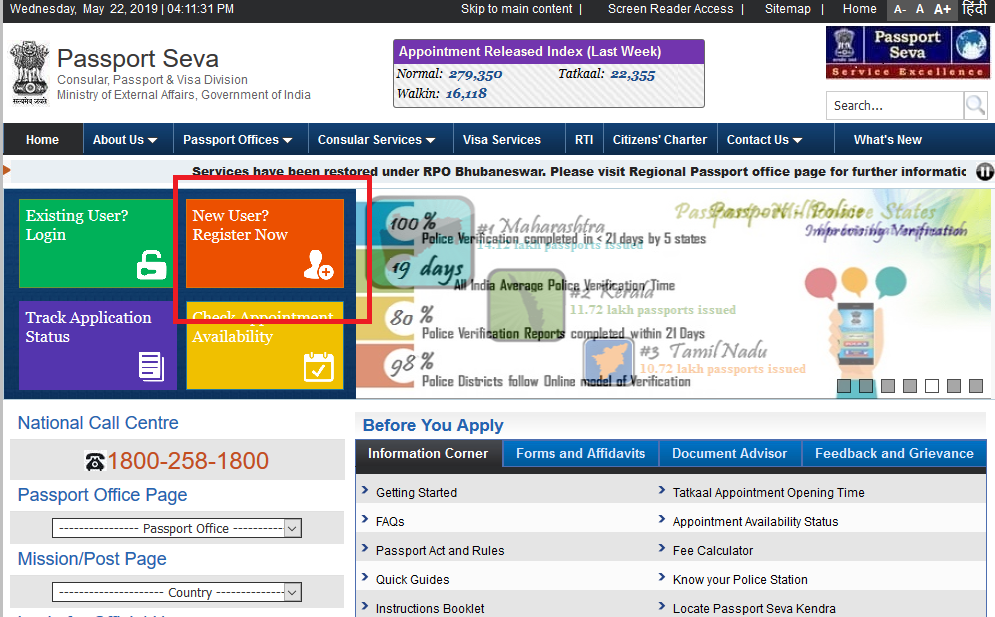Click the calendar icon on Check Appointment Availability
This screenshot has height=617, width=995.
tap(318, 367)
